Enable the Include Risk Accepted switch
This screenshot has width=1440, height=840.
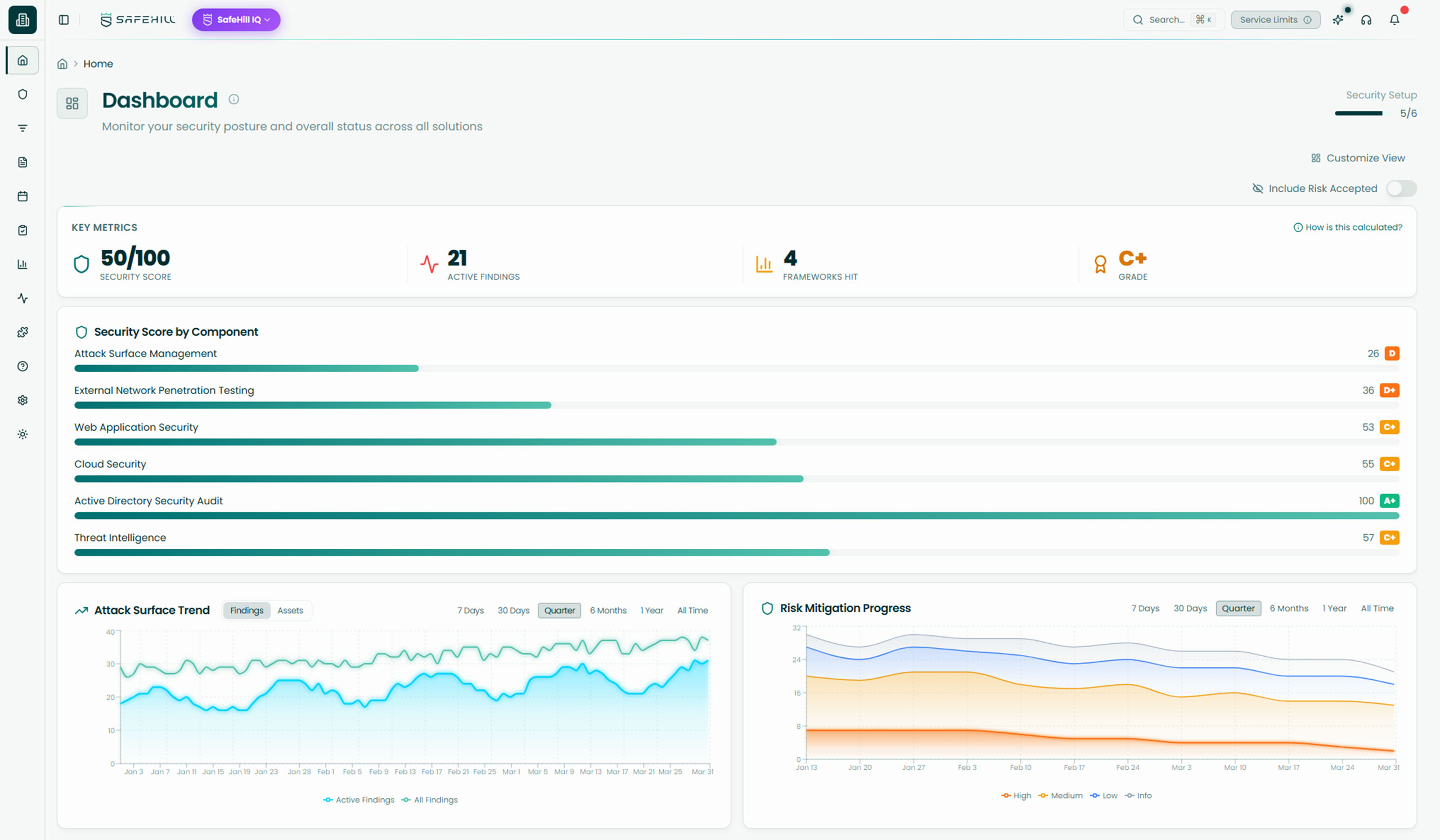click(x=1401, y=188)
